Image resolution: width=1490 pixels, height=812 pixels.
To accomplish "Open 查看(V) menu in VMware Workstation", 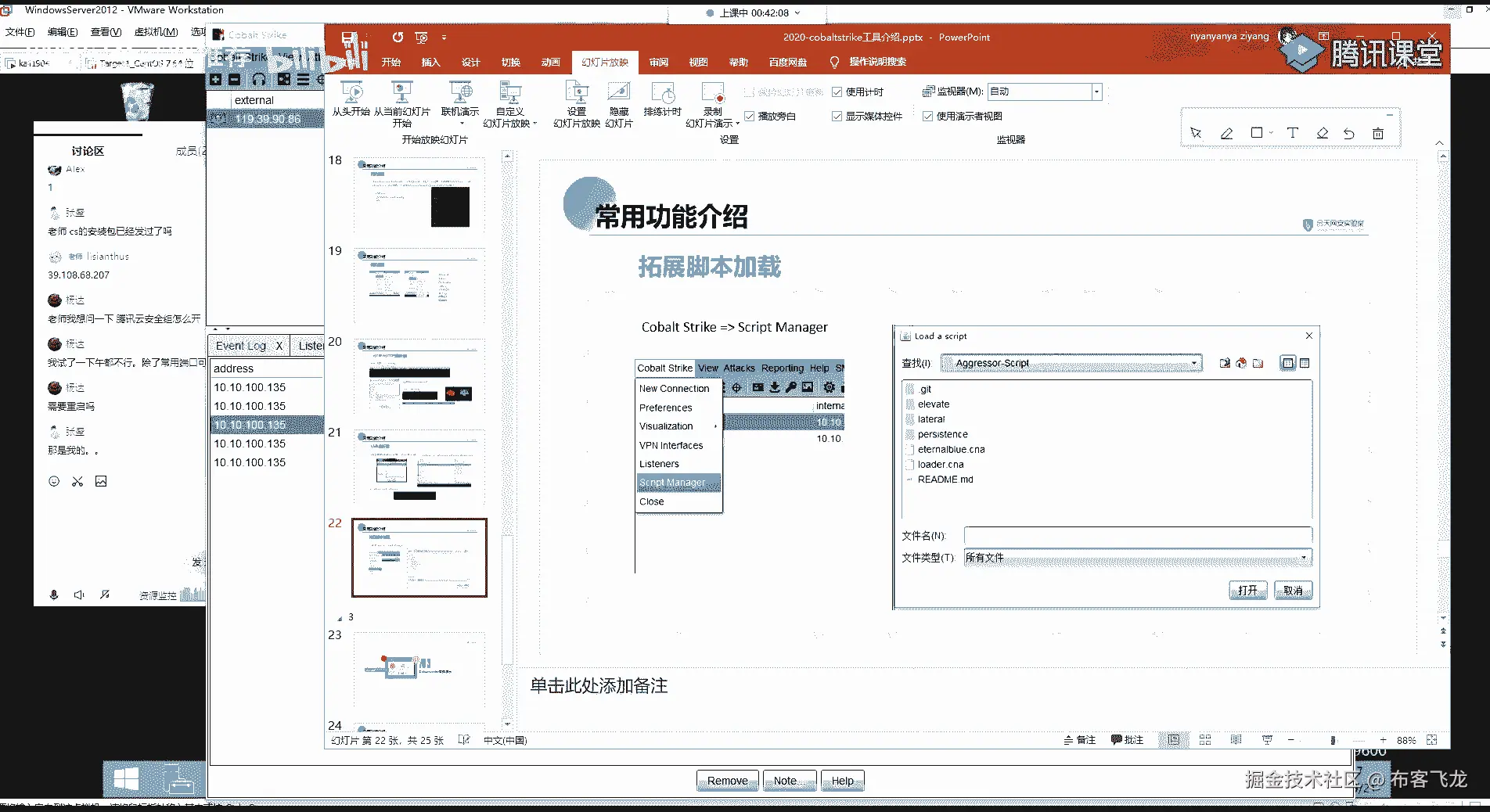I will point(106,32).
